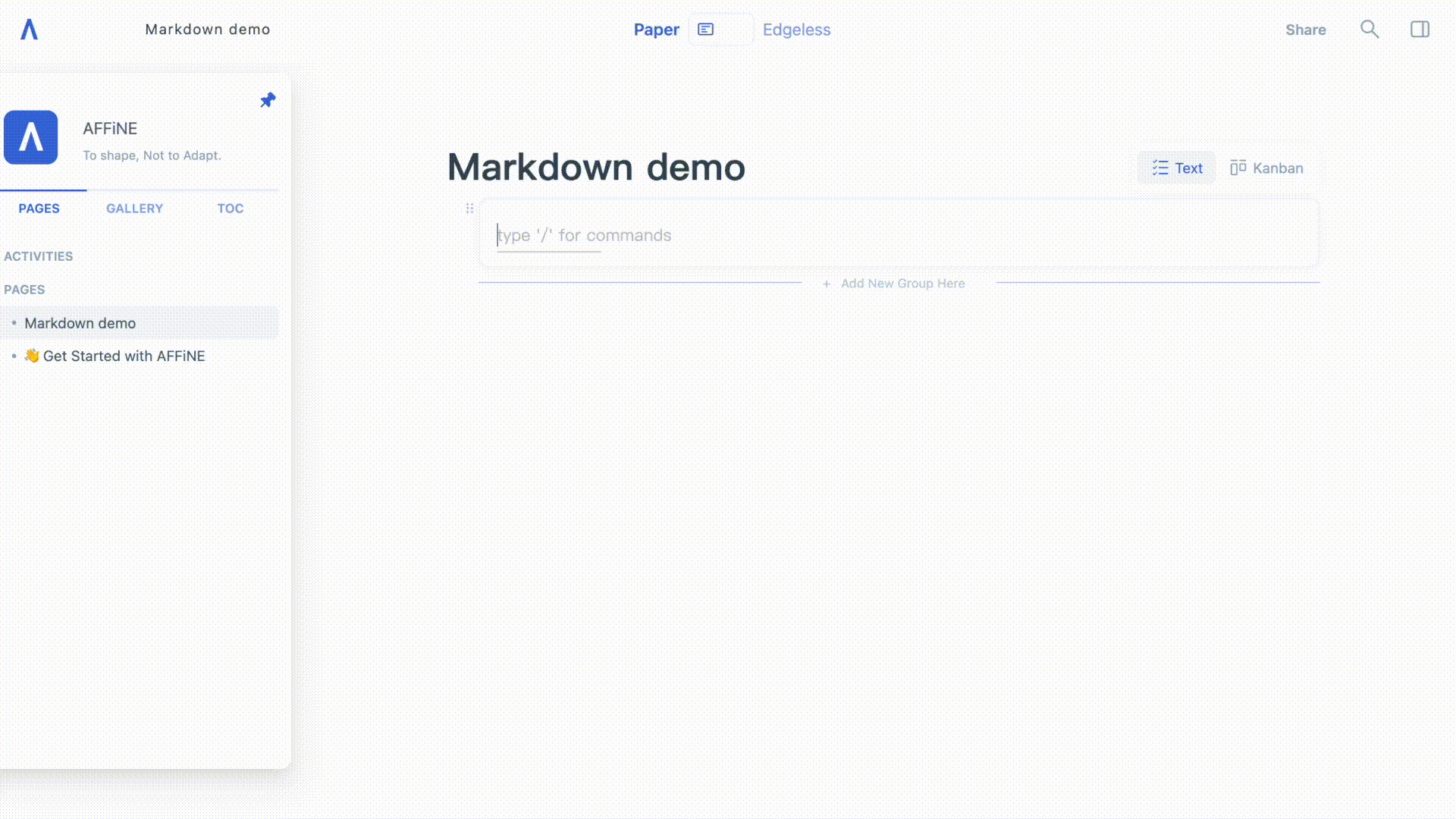Click Markdown demo title in header bar

click(208, 30)
